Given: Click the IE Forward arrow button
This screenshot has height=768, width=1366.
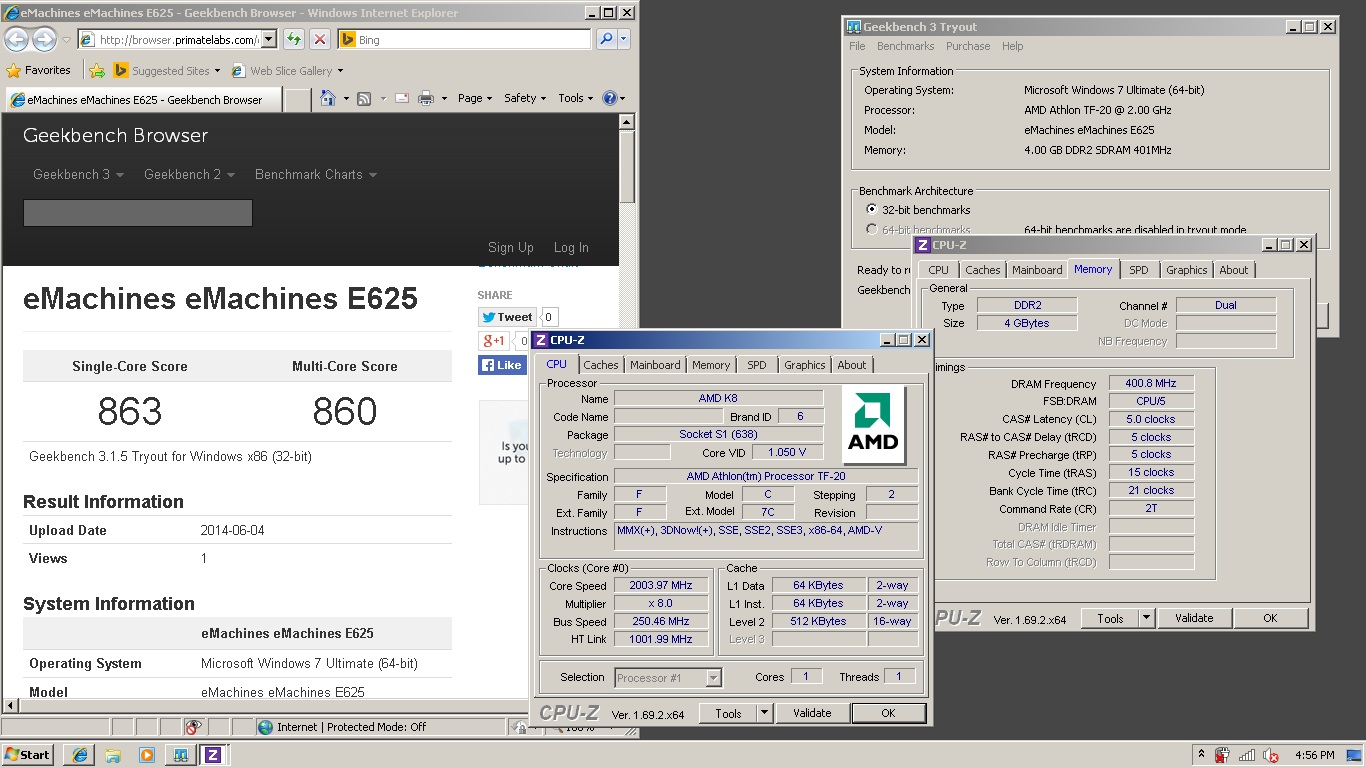Looking at the screenshot, I should click(44, 39).
